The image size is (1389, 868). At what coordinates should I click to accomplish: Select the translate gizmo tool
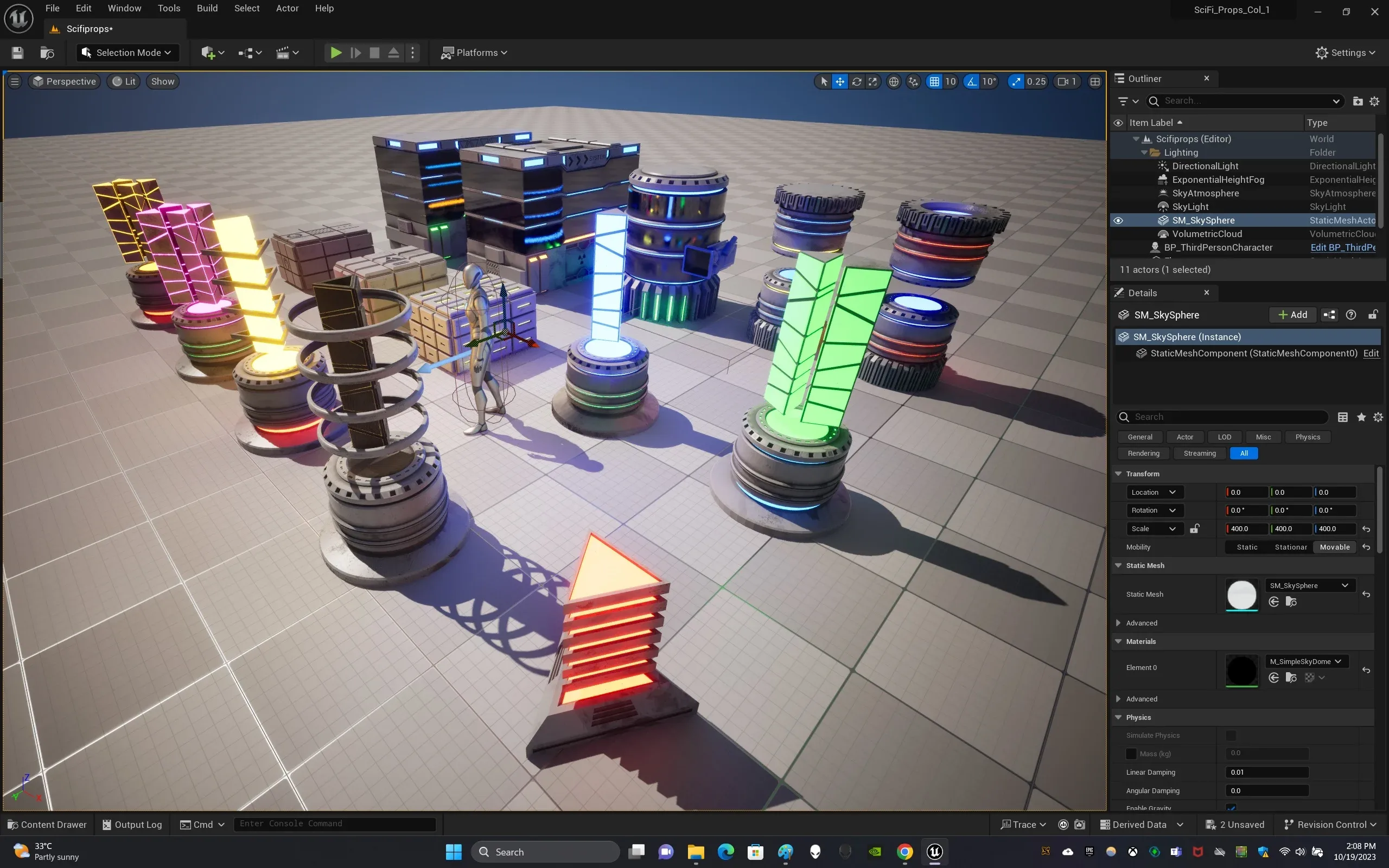[840, 81]
